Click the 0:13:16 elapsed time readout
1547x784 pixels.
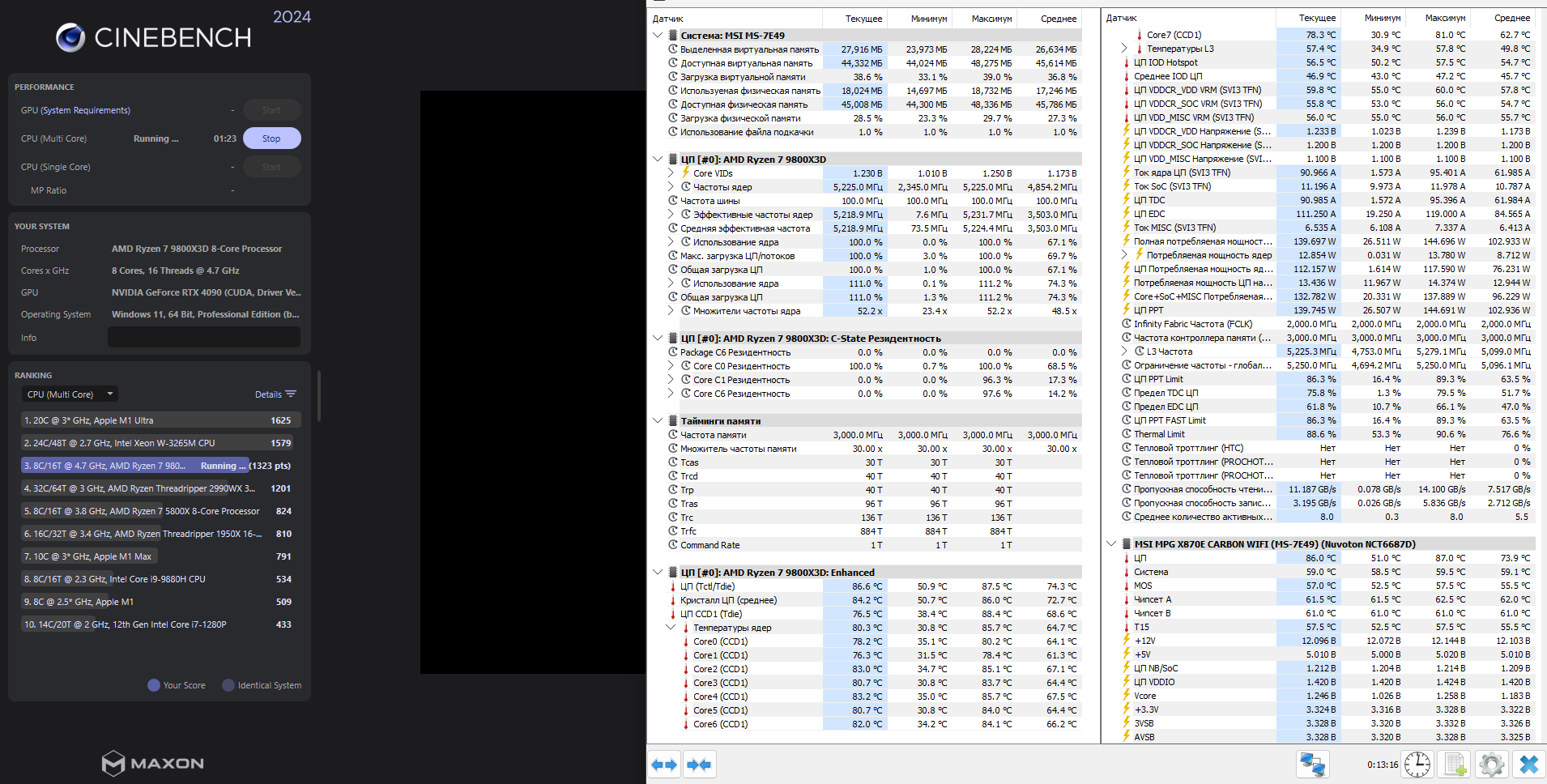click(1383, 765)
